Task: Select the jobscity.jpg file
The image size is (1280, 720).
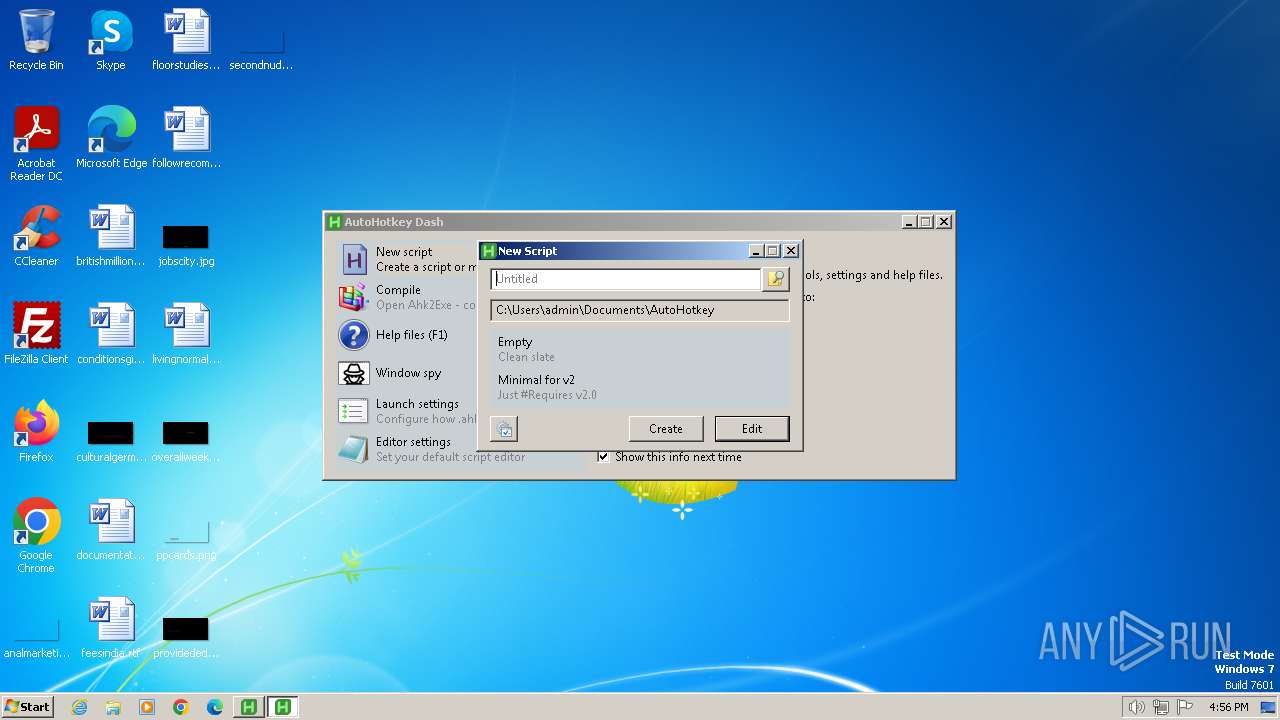Action: tap(186, 246)
